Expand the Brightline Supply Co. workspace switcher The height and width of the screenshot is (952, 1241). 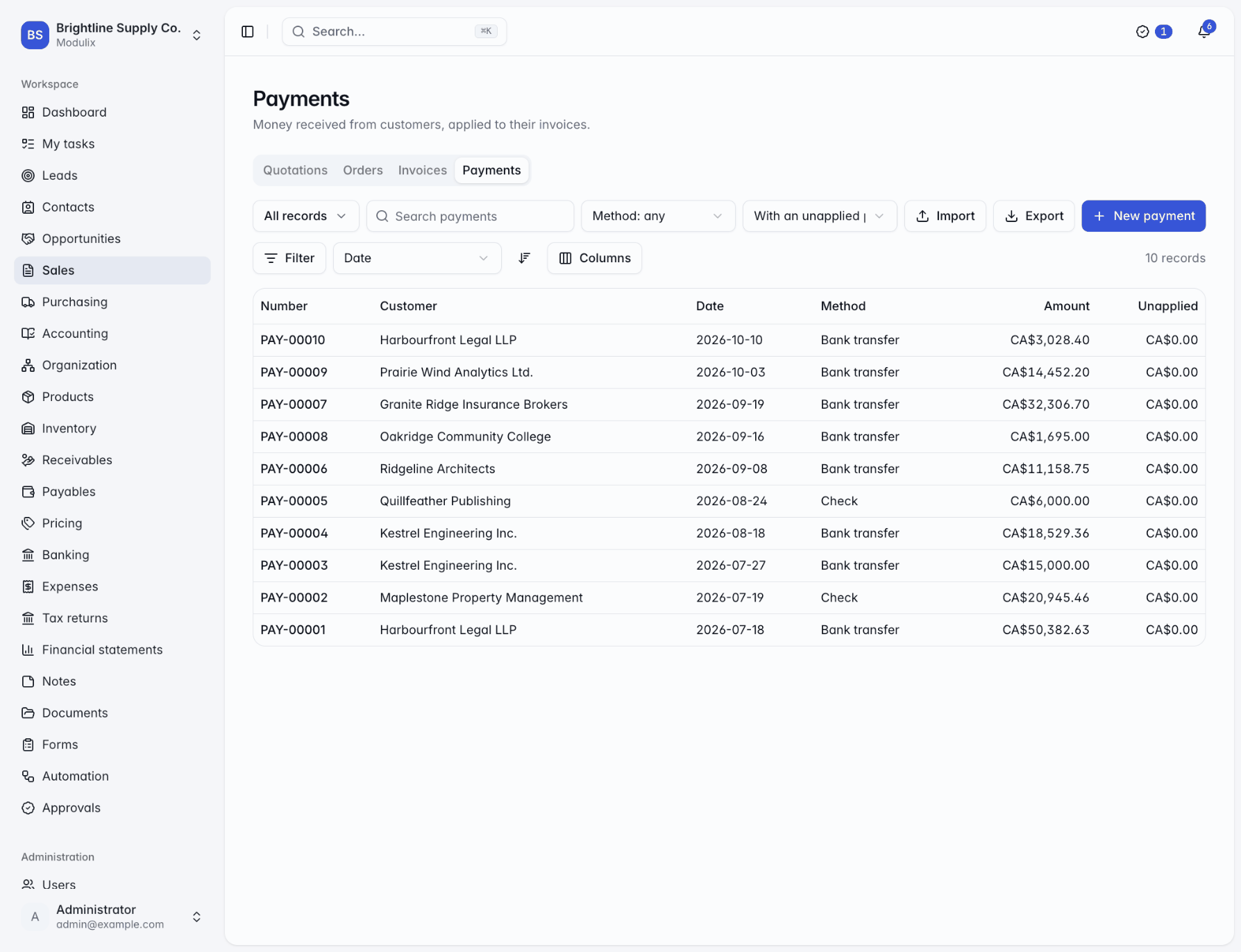point(196,35)
